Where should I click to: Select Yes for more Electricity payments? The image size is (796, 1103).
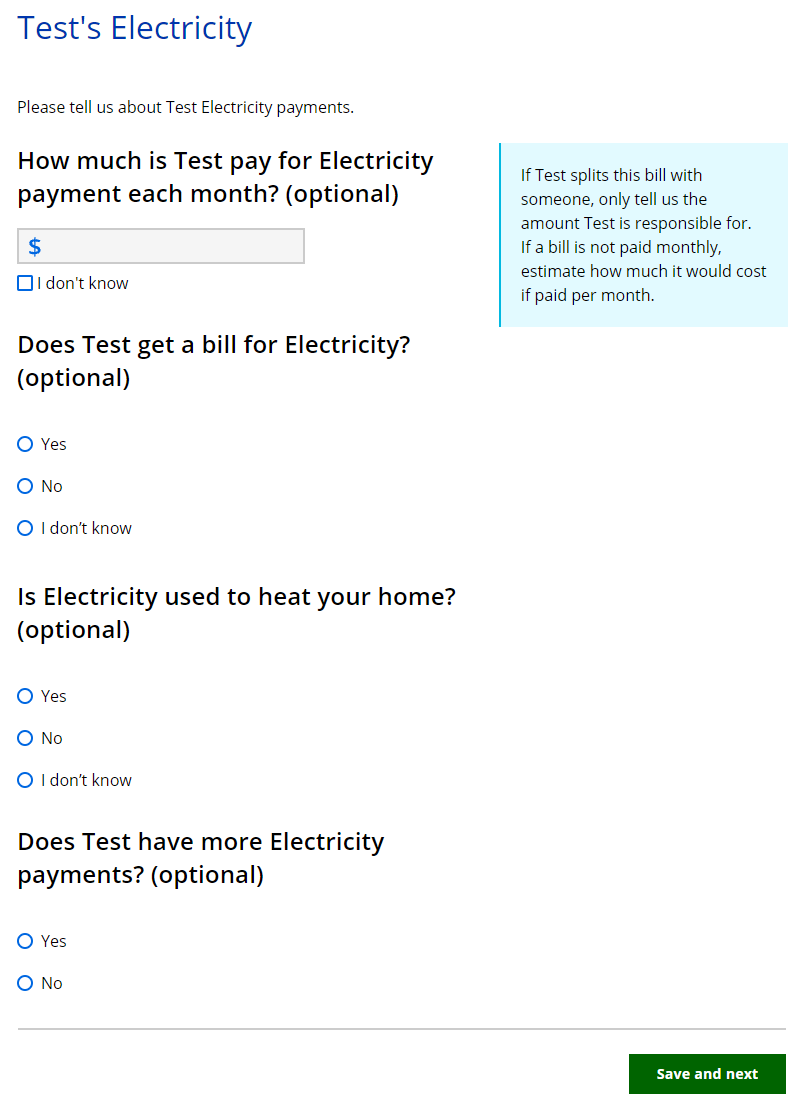[x=26, y=941]
